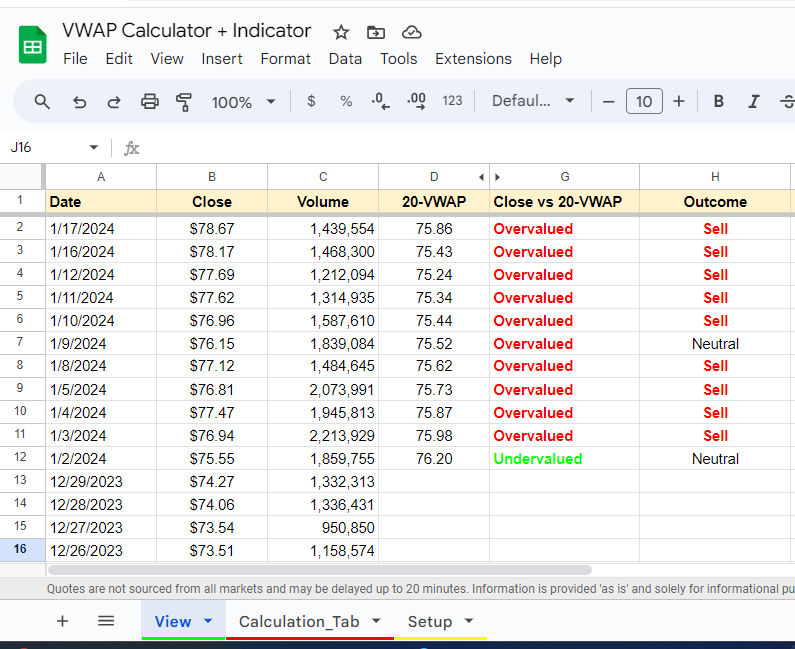Select the paint format roller icon
Screen dimensions: 795x649
click(184, 102)
